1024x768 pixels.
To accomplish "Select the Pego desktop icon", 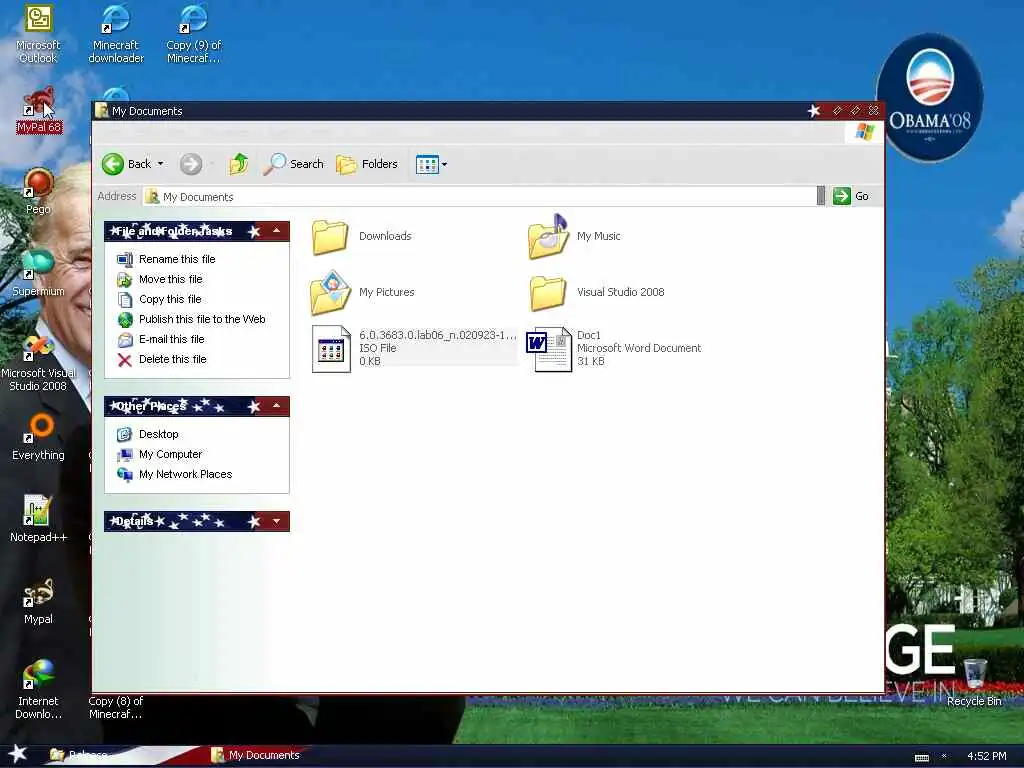I will coord(38,192).
